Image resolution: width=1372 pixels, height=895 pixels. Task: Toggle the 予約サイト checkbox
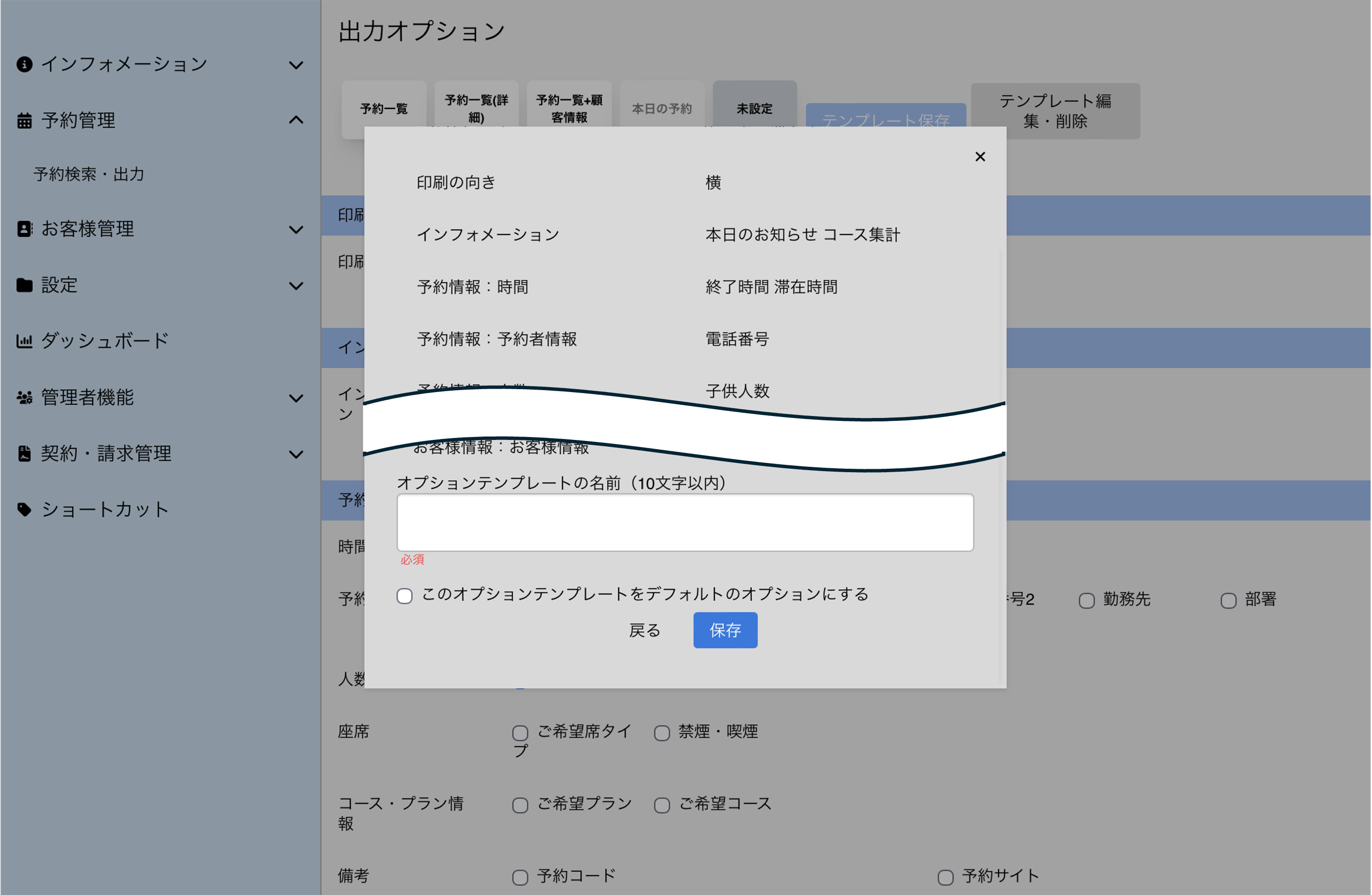pyautogui.click(x=946, y=877)
